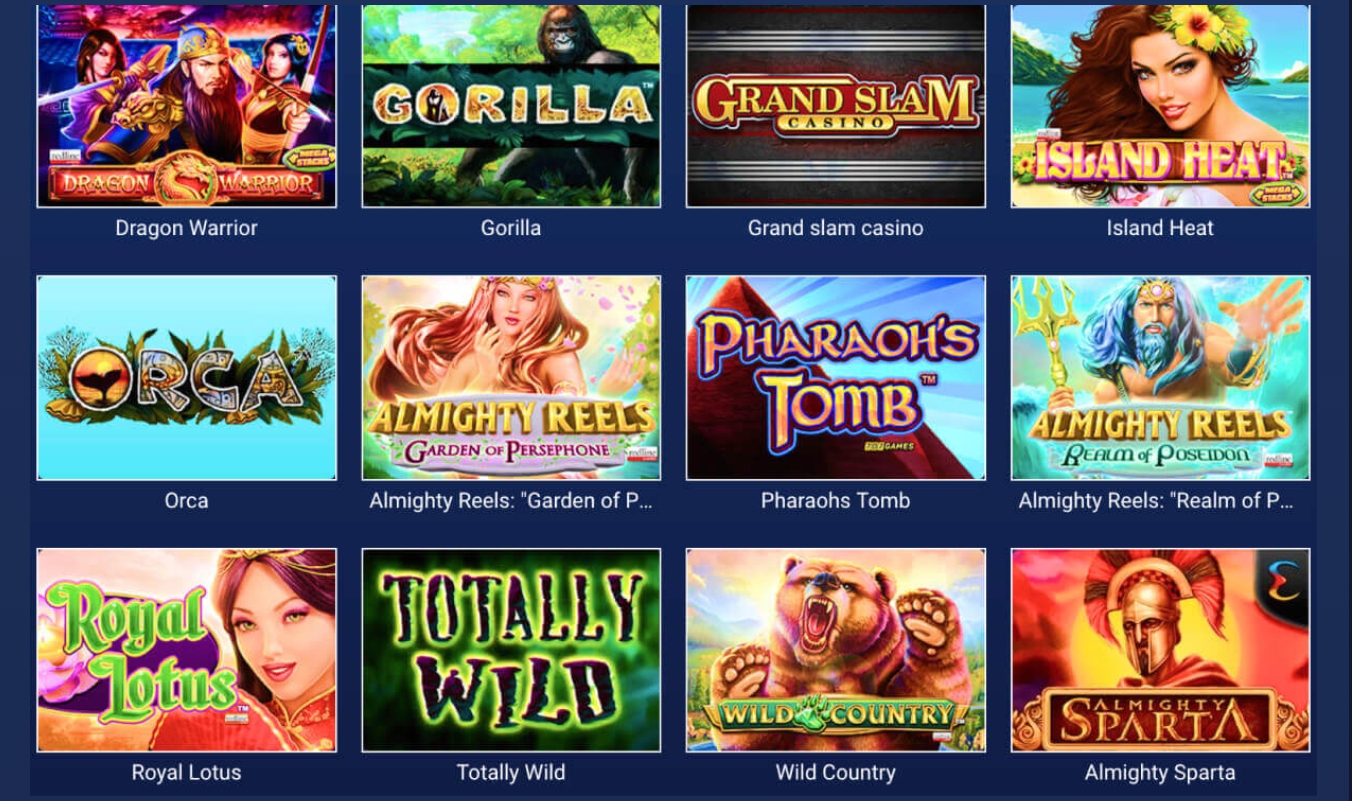
Task: Open Almighty Reels Garden of Persephone thumbnail
Action: coord(511,378)
